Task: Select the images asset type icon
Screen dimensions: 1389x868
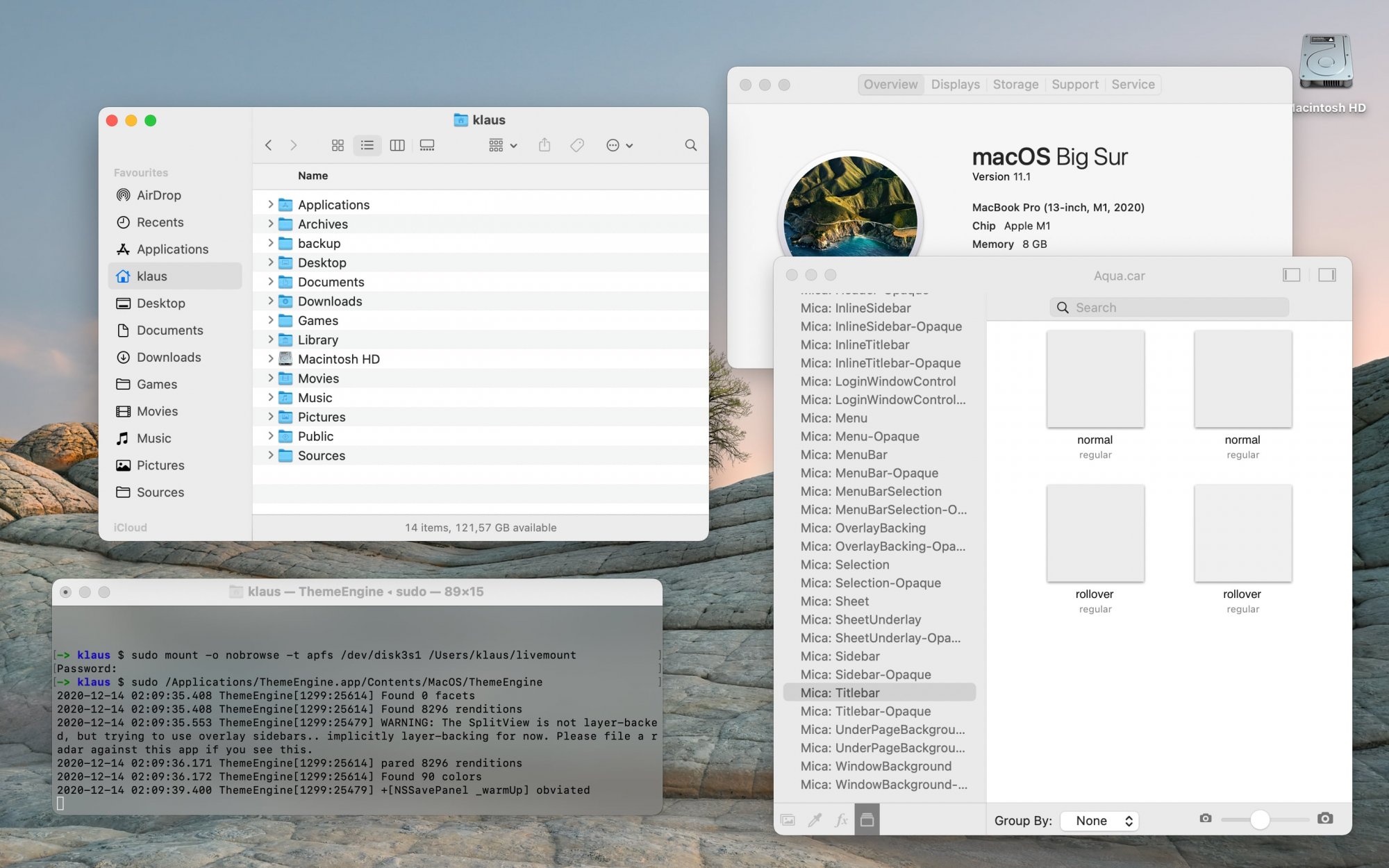Action: 788,820
